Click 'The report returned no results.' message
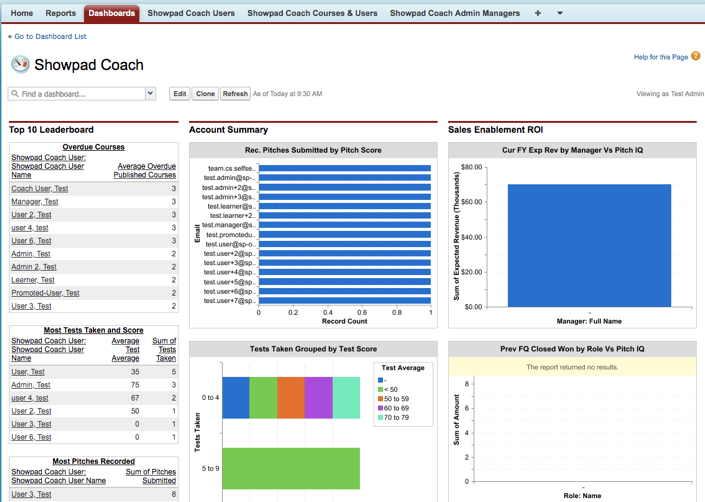 coord(572,367)
